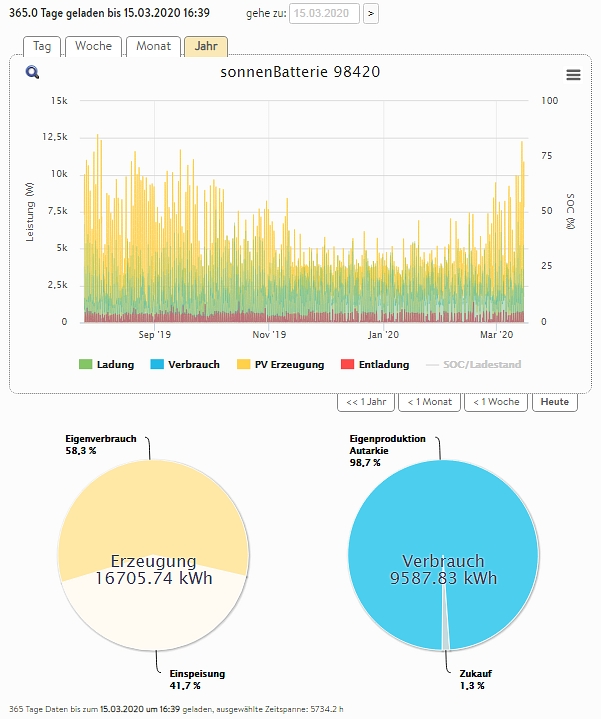601x719 pixels.
Task: Go back one month with < 1 Monat
Action: coord(429,402)
